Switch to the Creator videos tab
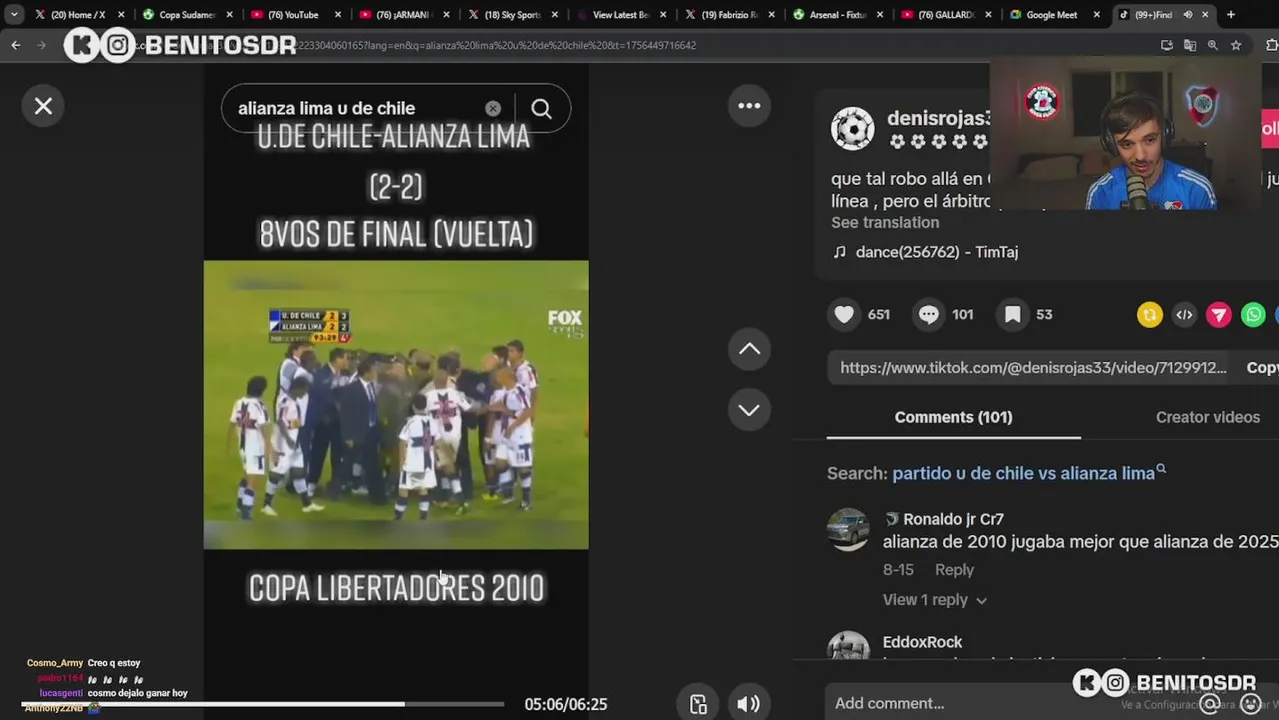Screen dimensions: 1279x720 click(x=1207, y=417)
